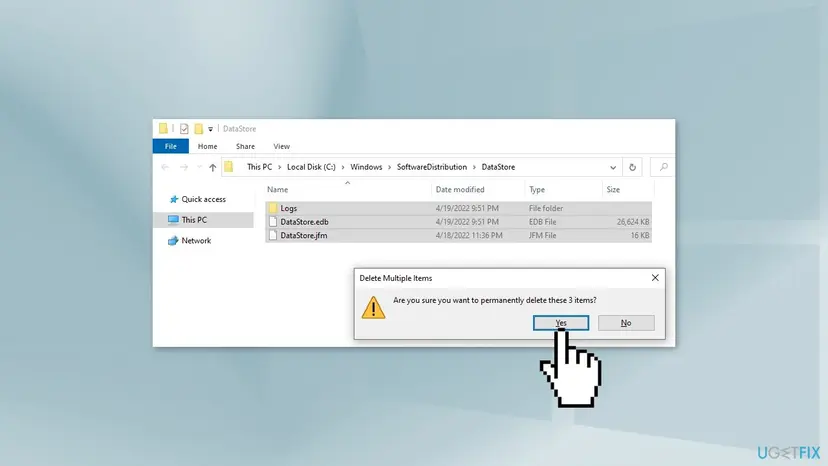Open Customize Quick Access Toolbar dropdown
This screenshot has height=466, width=828.
point(210,129)
